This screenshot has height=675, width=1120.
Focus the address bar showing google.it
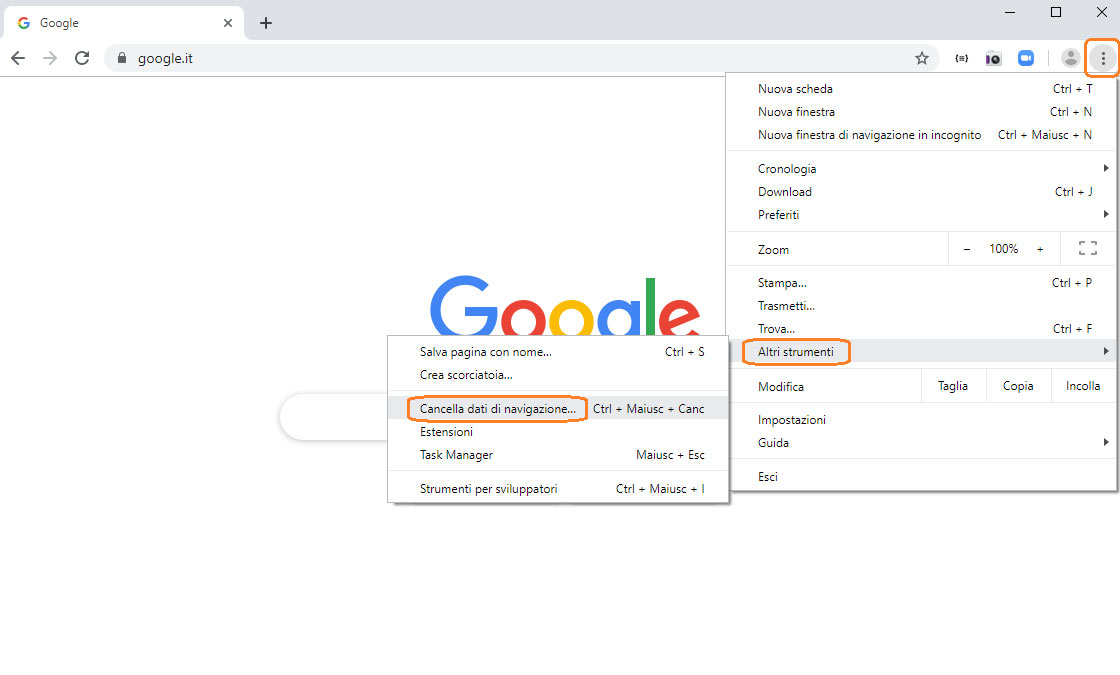click(521, 58)
